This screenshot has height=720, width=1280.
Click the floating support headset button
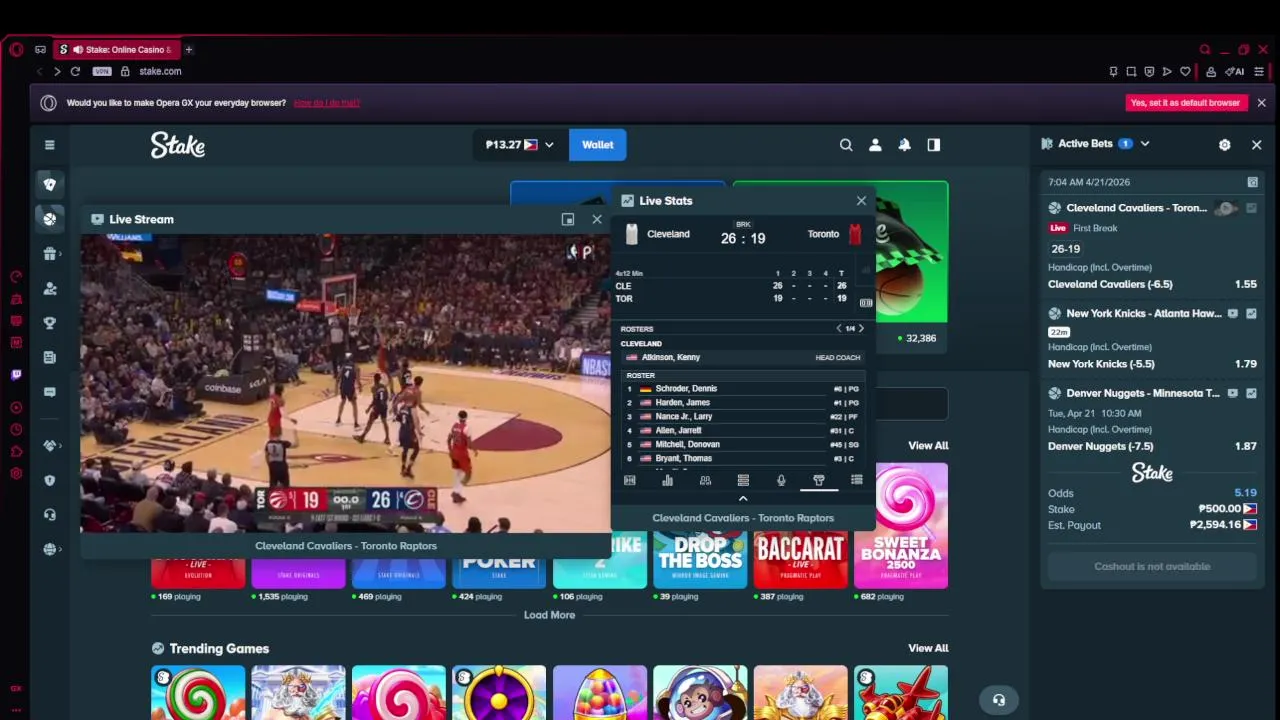tap(998, 700)
